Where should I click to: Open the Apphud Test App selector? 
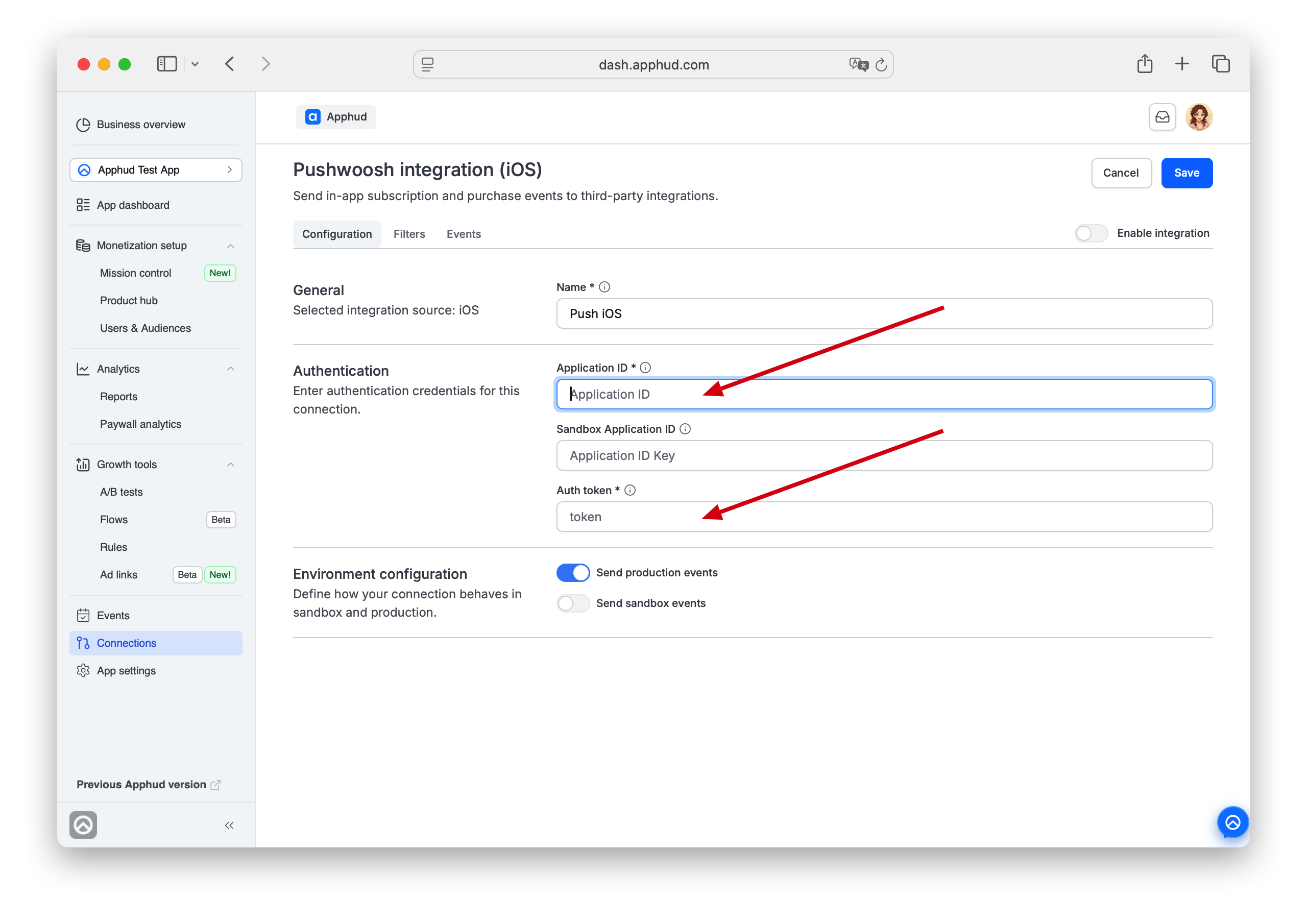[x=156, y=169]
